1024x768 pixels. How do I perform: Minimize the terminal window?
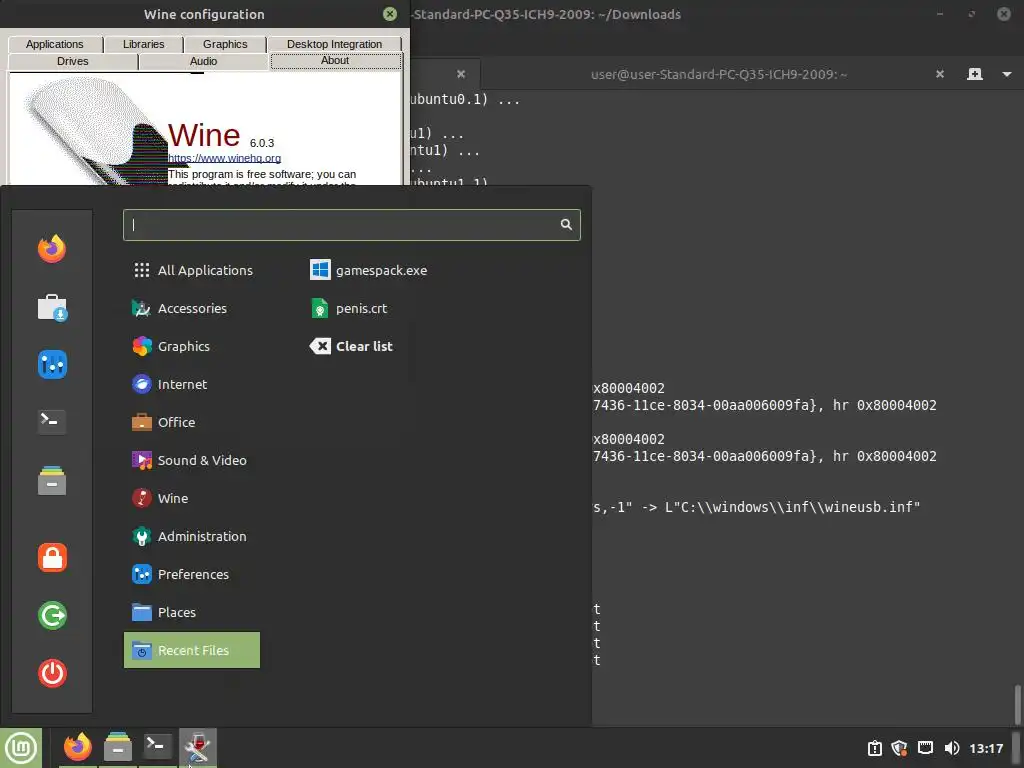(940, 14)
